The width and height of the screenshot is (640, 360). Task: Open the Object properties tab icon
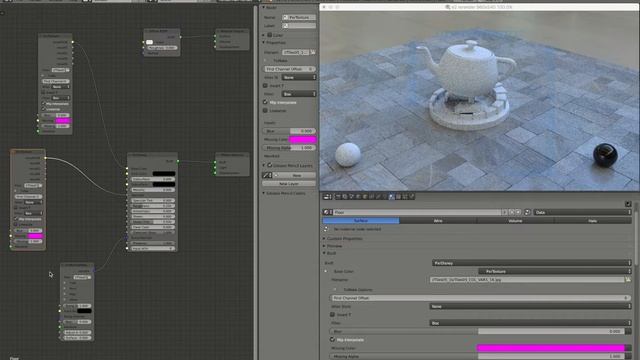pyautogui.click(x=364, y=197)
